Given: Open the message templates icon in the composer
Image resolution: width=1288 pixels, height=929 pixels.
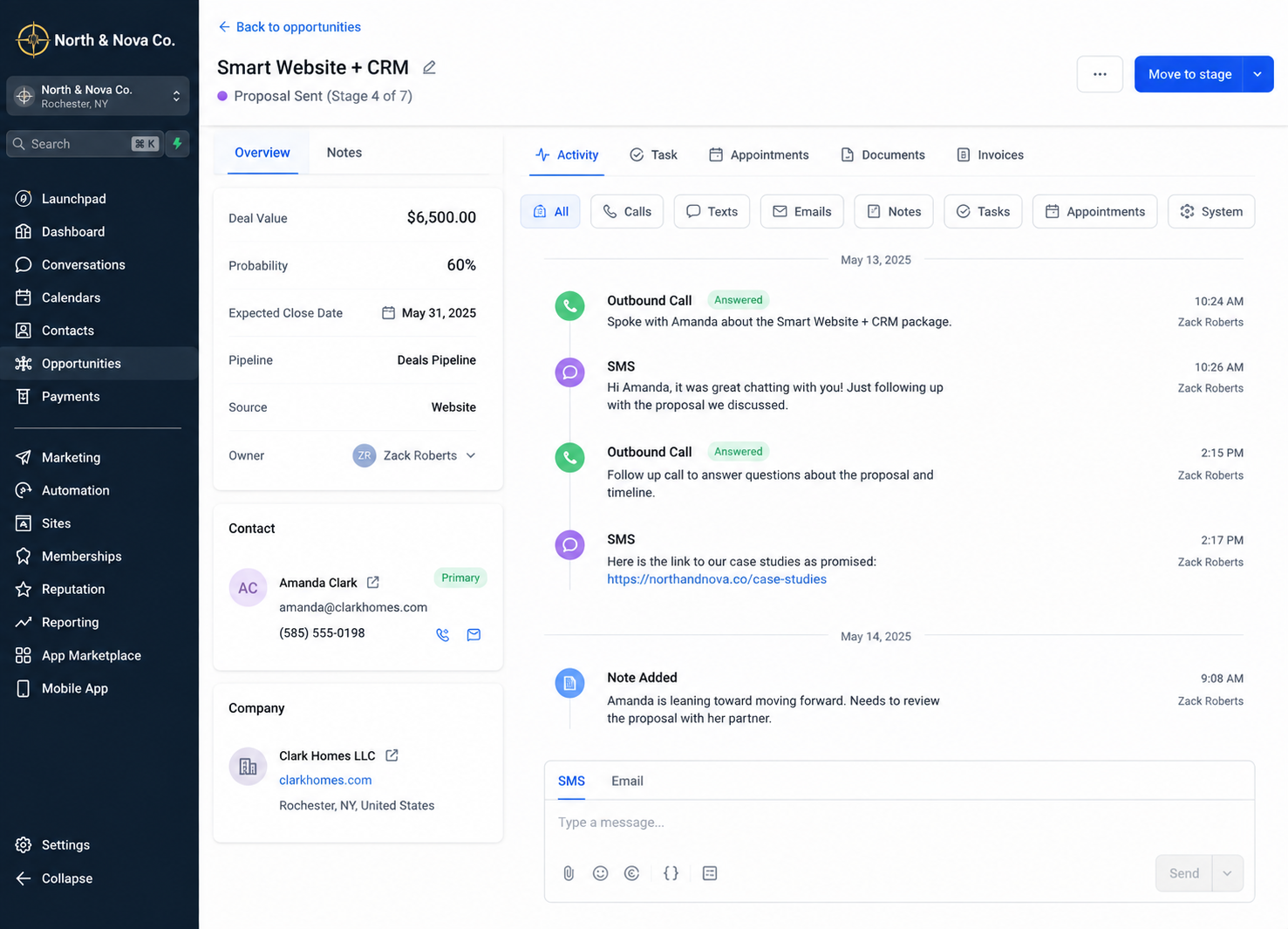Looking at the screenshot, I should tap(710, 873).
